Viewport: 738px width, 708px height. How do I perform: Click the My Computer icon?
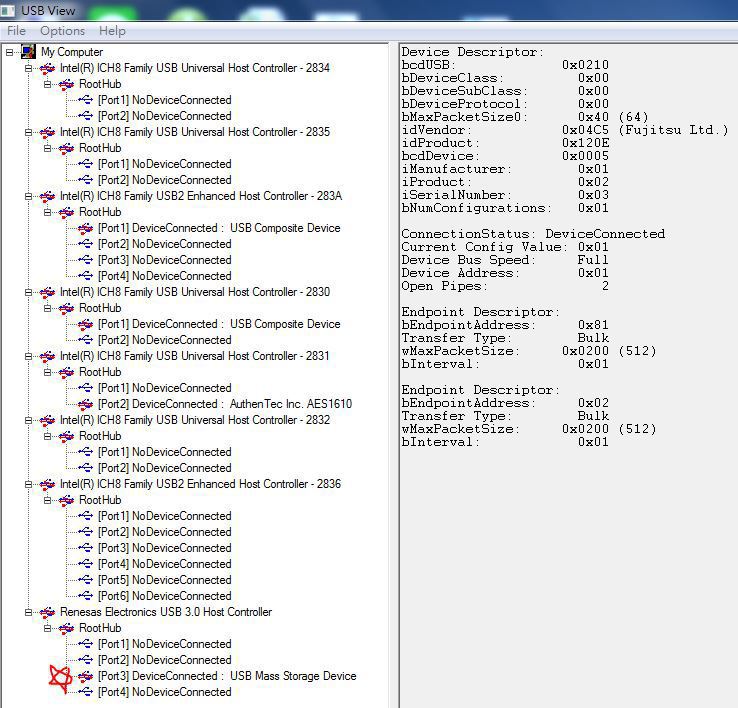point(28,52)
